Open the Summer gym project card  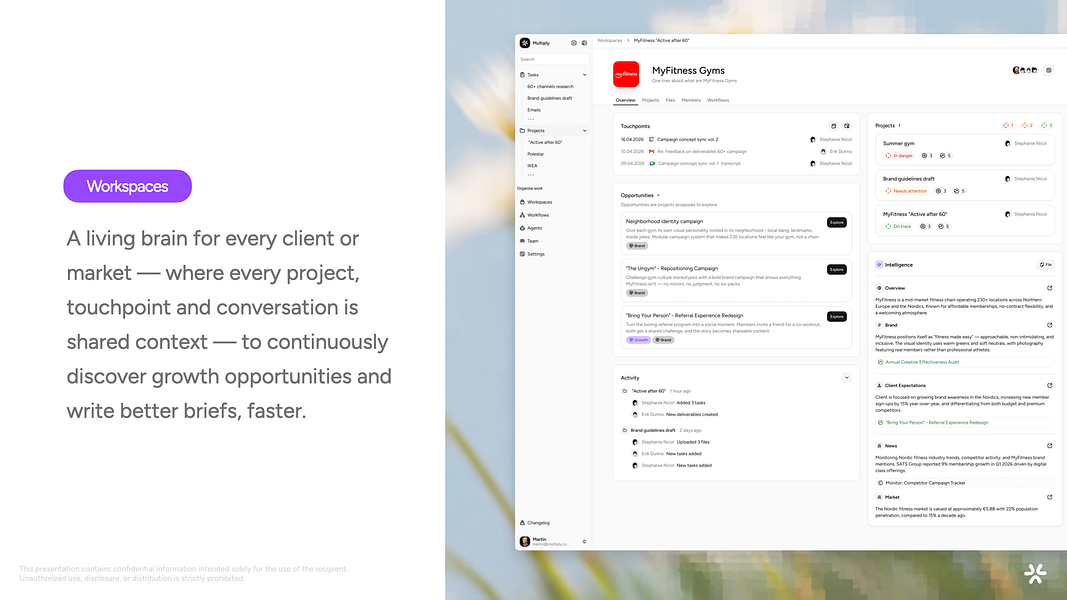964,150
